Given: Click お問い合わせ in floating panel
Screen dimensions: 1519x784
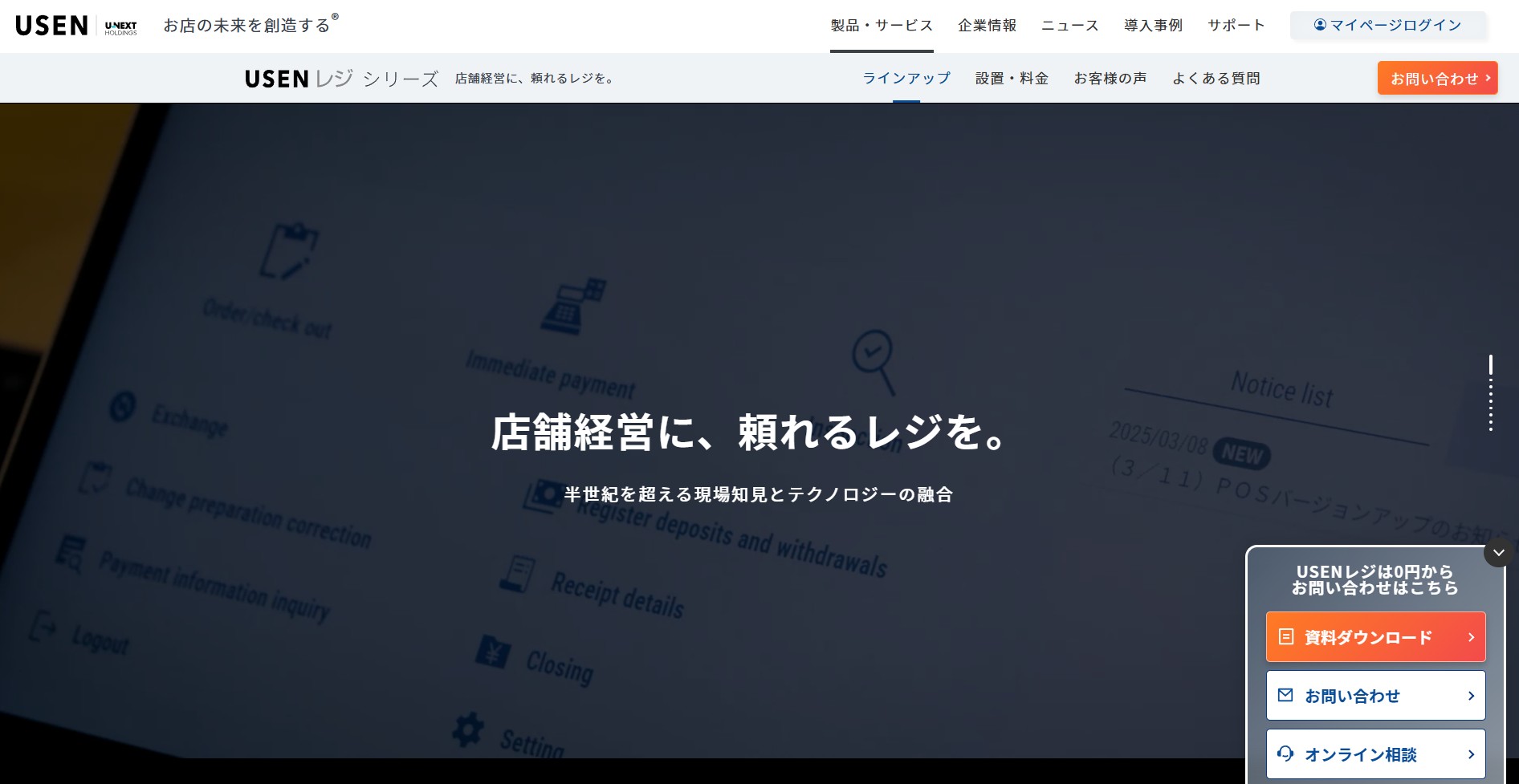Looking at the screenshot, I should [1375, 696].
